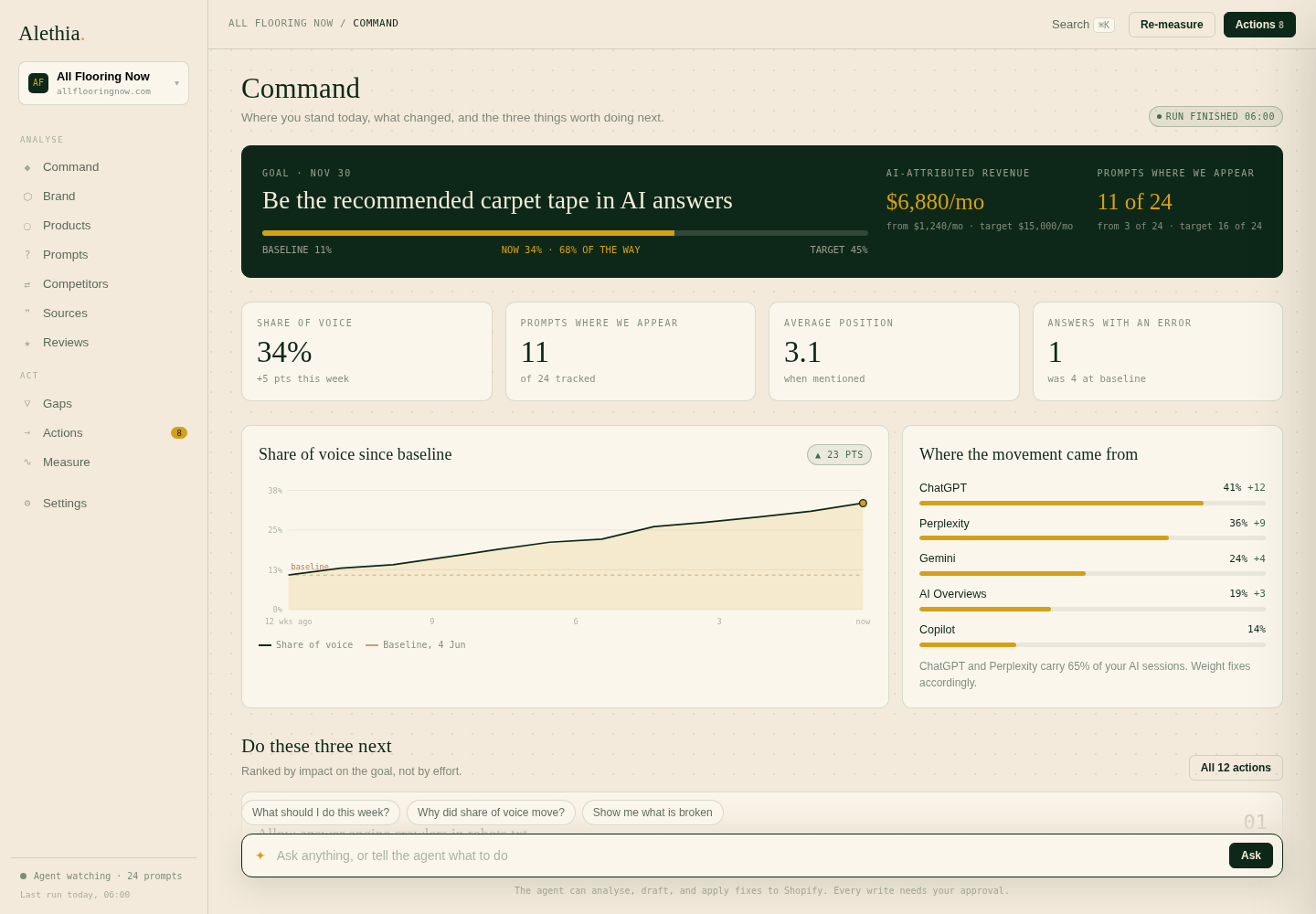Click the ChatGPT movement bar
Image resolution: width=1316 pixels, height=914 pixels.
tap(1092, 503)
